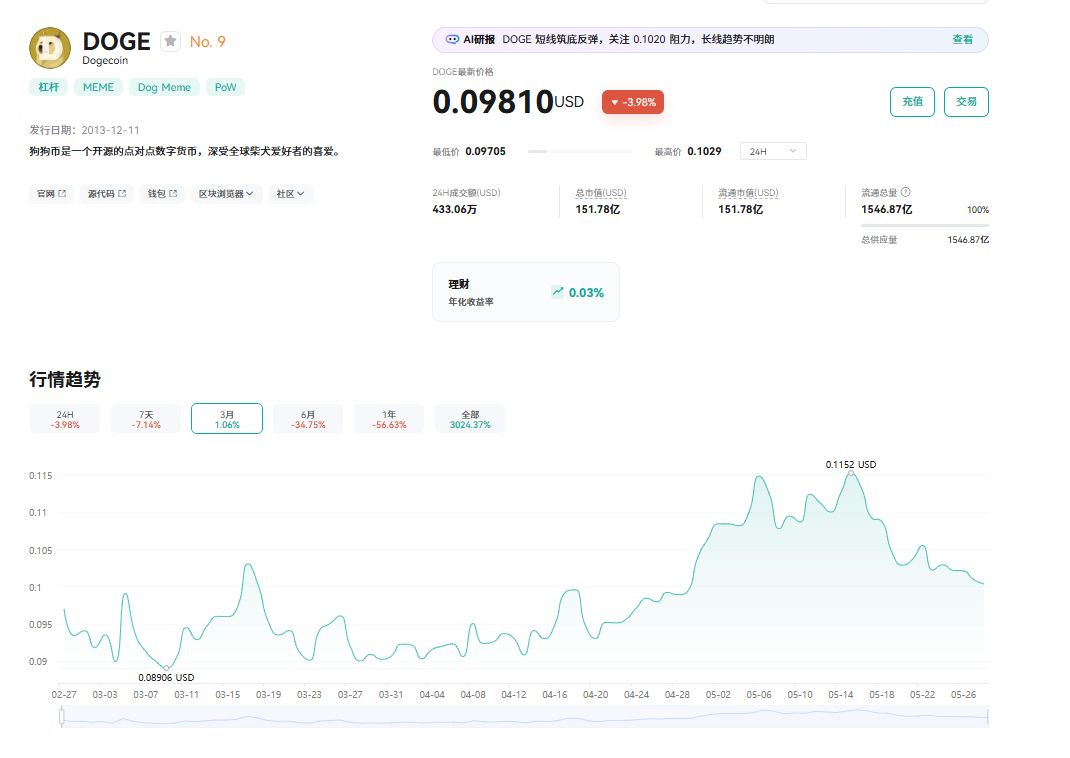Click the 433.06万 24H volume value
1070x758 pixels.
(x=454, y=209)
